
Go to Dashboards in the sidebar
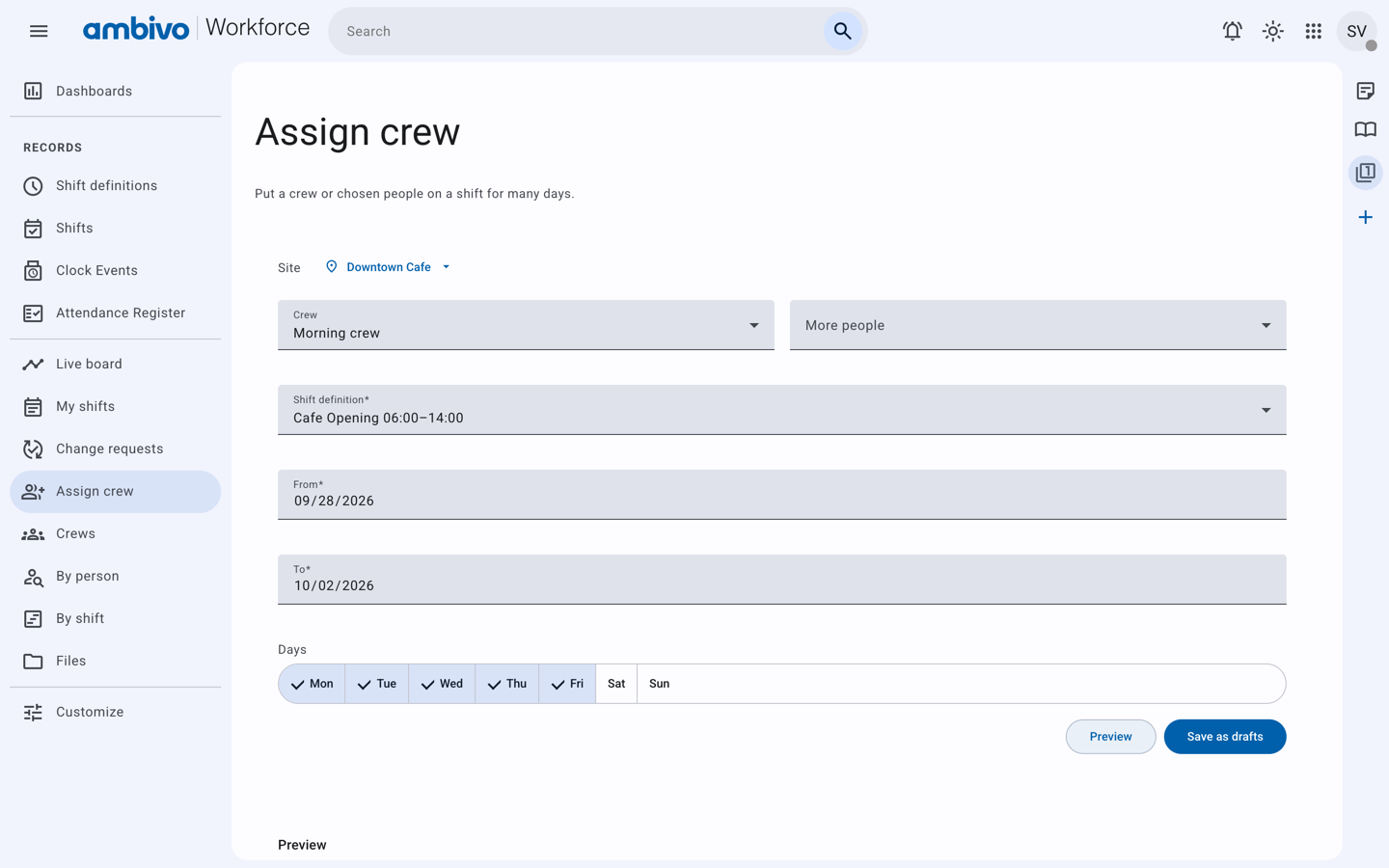(x=115, y=91)
